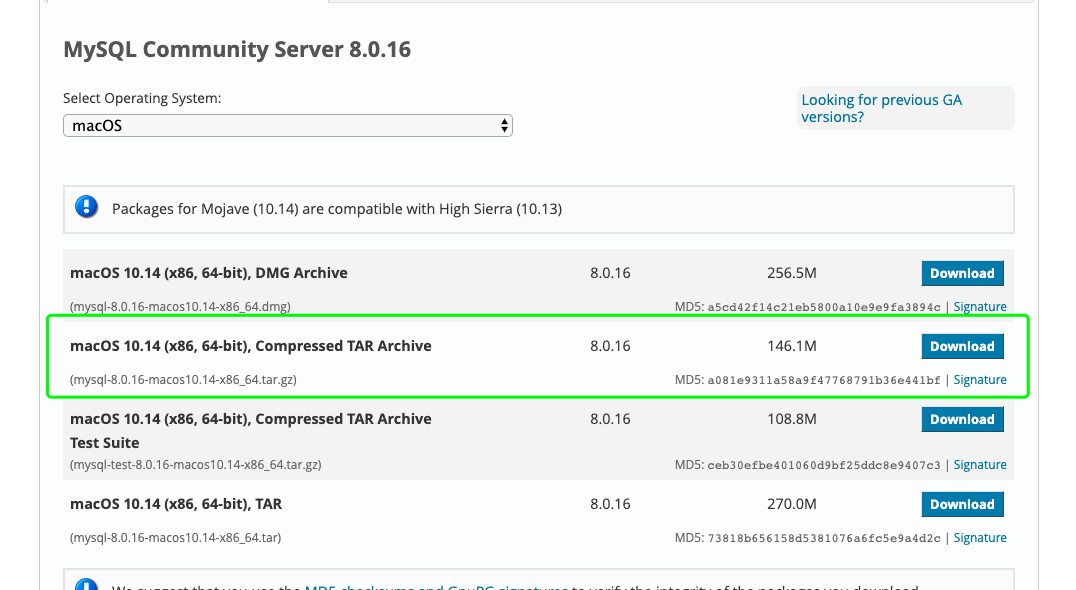Viewport: 1076px width, 590px height.
Task: Download the 270.0M TAR package
Action: point(962,504)
